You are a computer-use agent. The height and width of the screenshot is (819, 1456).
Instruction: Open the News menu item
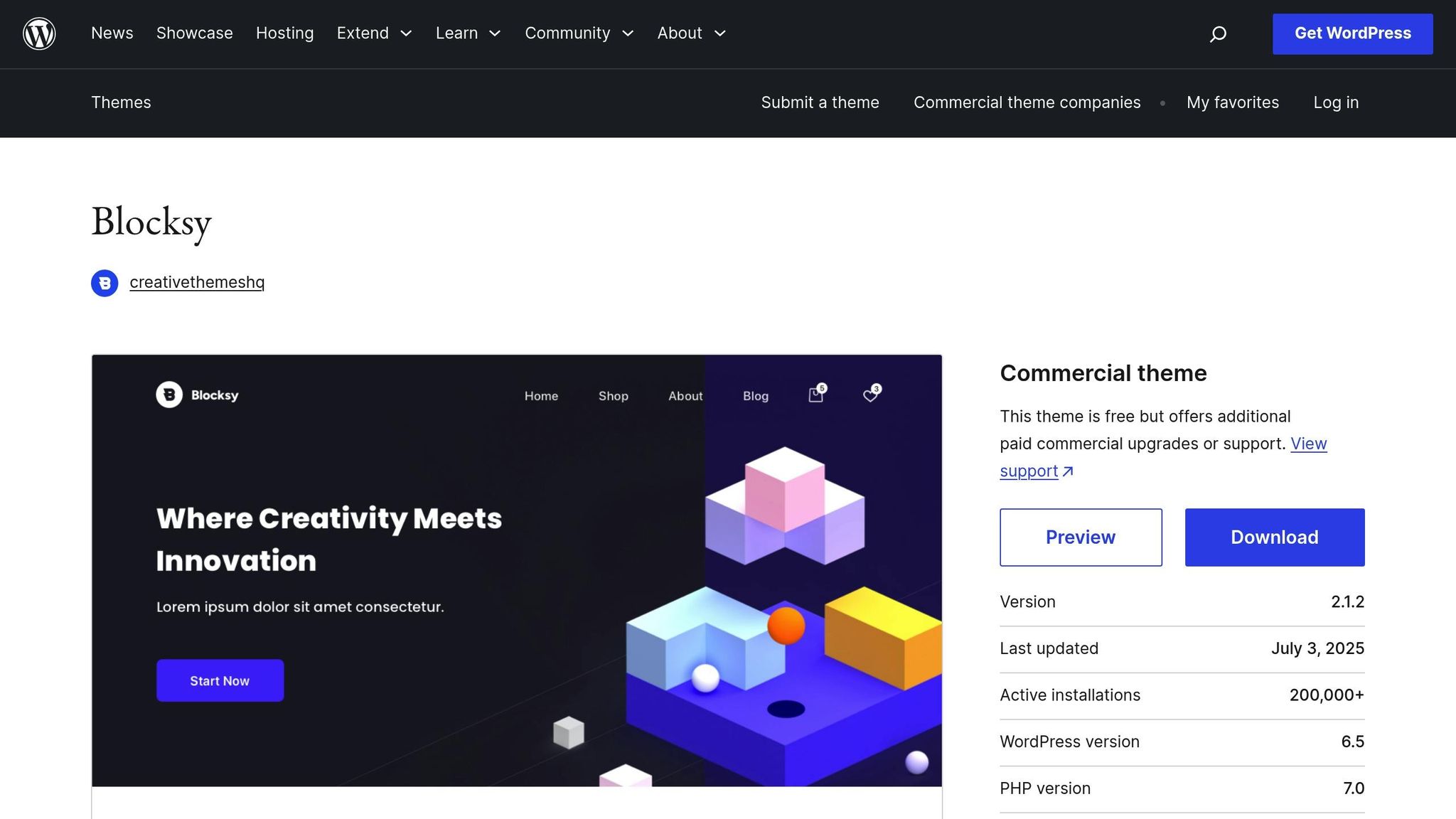point(112,33)
